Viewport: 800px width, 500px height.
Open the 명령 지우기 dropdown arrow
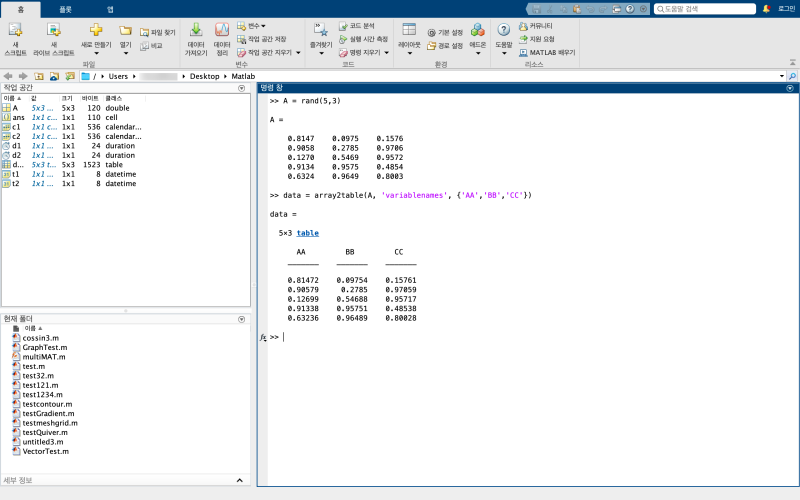click(x=386, y=53)
